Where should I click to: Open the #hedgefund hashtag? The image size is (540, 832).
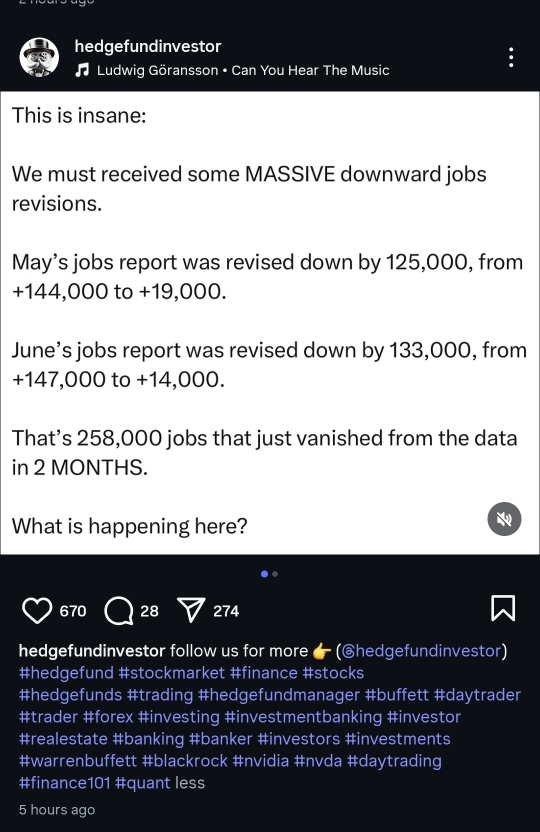(x=66, y=673)
